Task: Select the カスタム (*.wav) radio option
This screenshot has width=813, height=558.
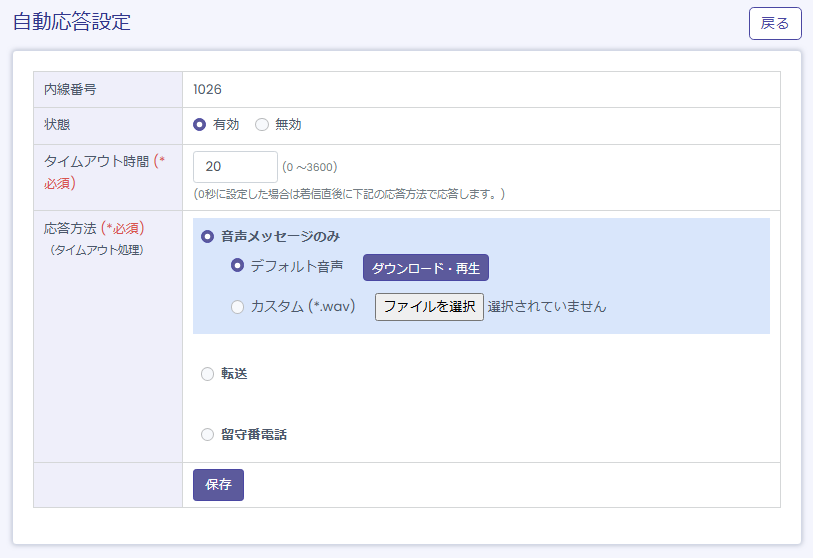Action: click(238, 307)
